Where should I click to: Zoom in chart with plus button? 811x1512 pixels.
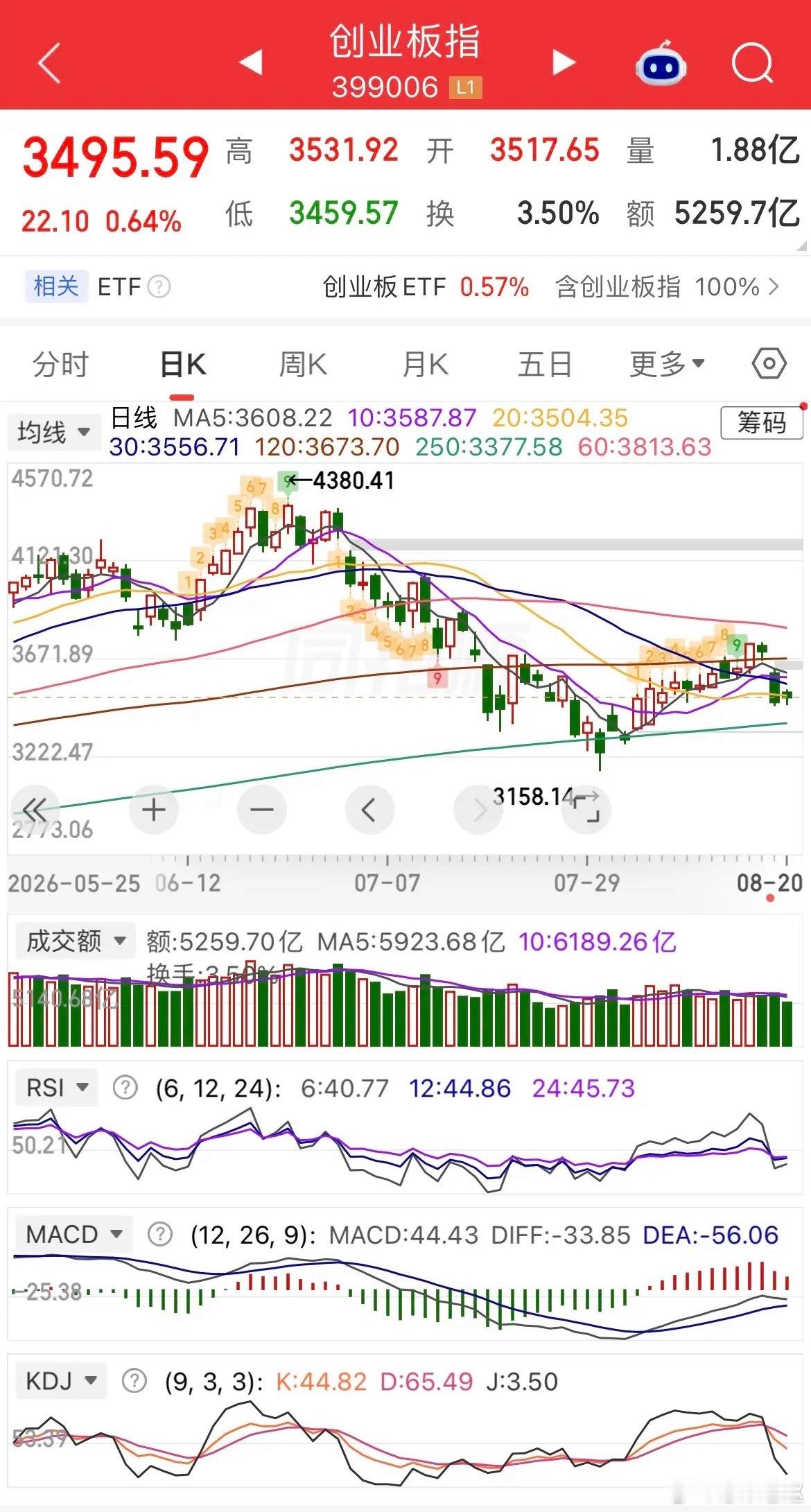[154, 810]
